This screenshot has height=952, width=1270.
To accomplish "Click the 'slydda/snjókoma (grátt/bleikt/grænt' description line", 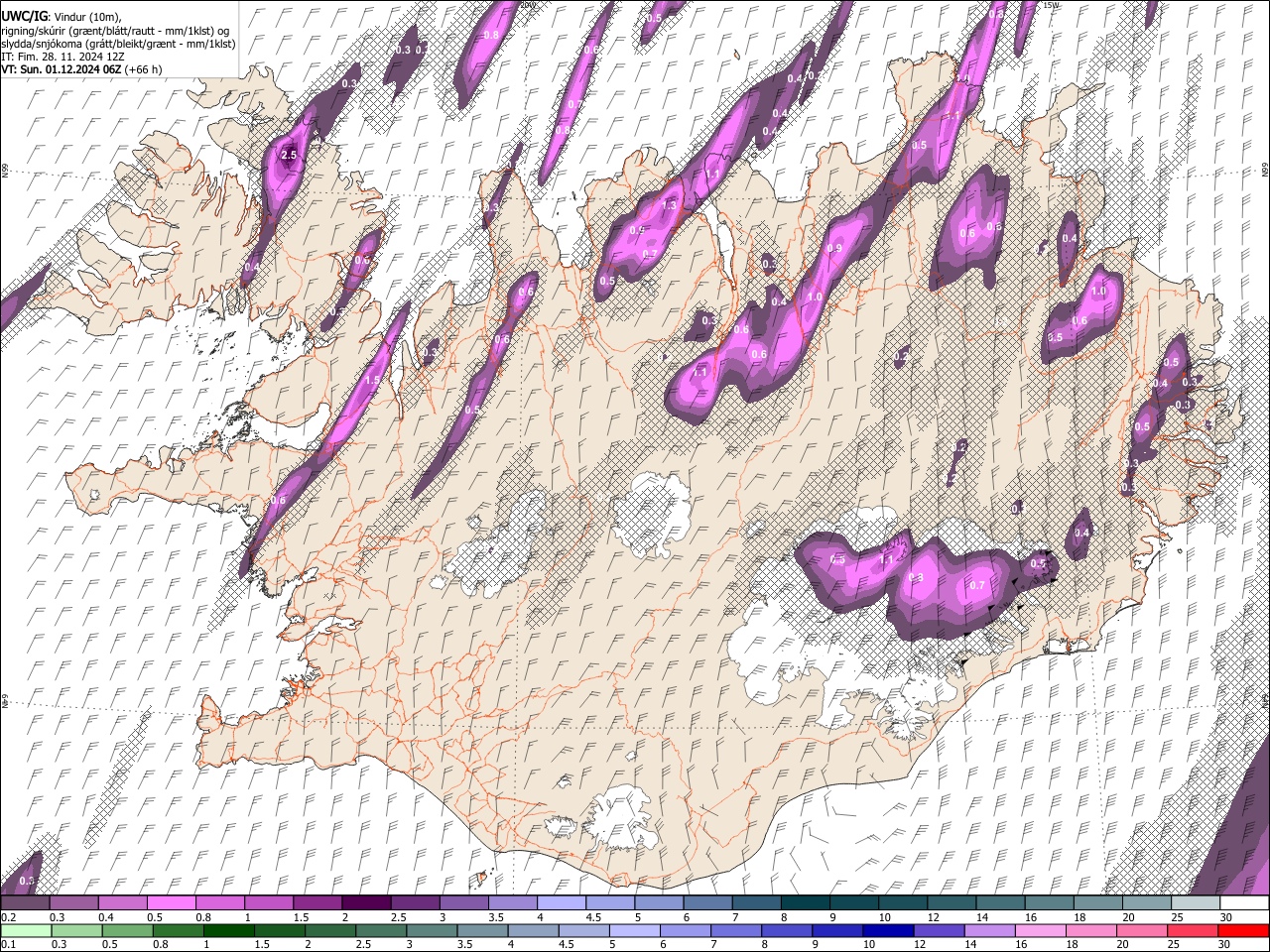I will tap(119, 44).
